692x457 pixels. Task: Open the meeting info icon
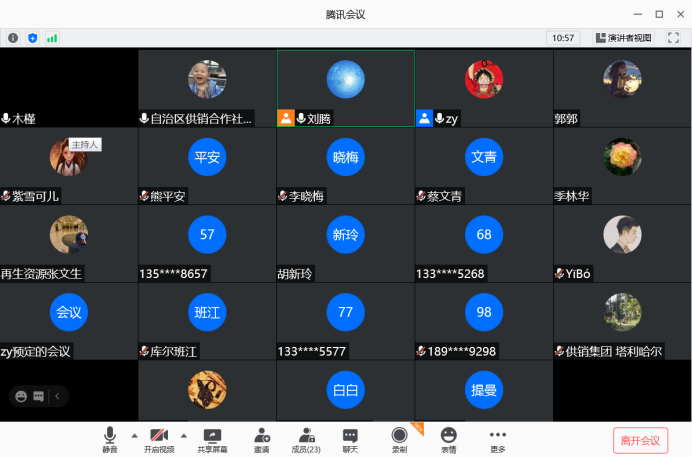point(13,38)
